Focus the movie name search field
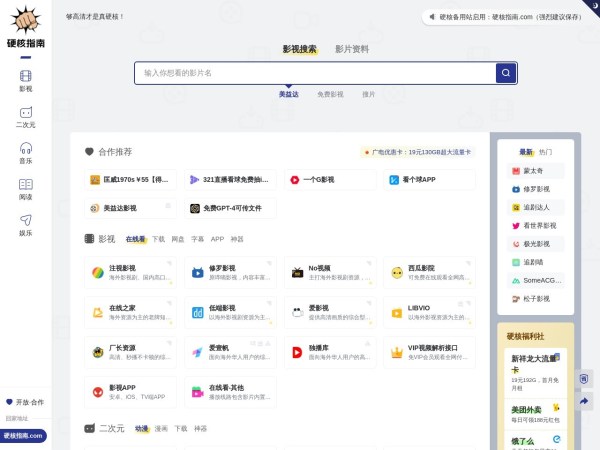The width and height of the screenshot is (600, 450). (x=315, y=73)
